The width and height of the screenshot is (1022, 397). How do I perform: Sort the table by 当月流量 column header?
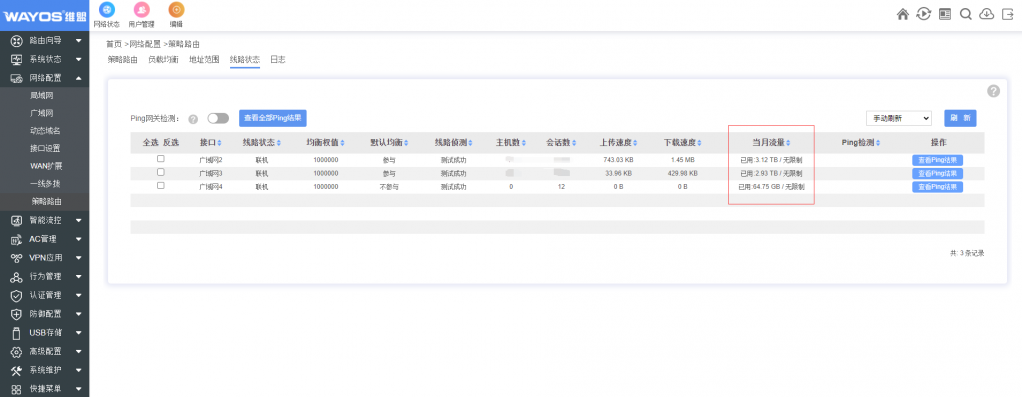pyautogui.click(x=771, y=142)
